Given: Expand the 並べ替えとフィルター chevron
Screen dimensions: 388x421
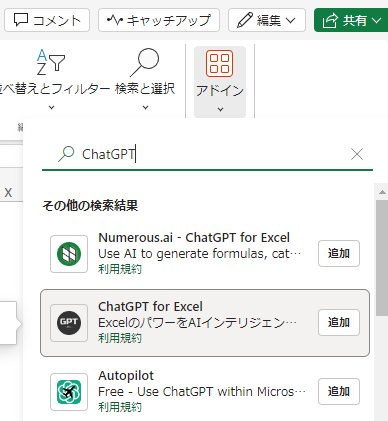Looking at the screenshot, I should coord(51,107).
